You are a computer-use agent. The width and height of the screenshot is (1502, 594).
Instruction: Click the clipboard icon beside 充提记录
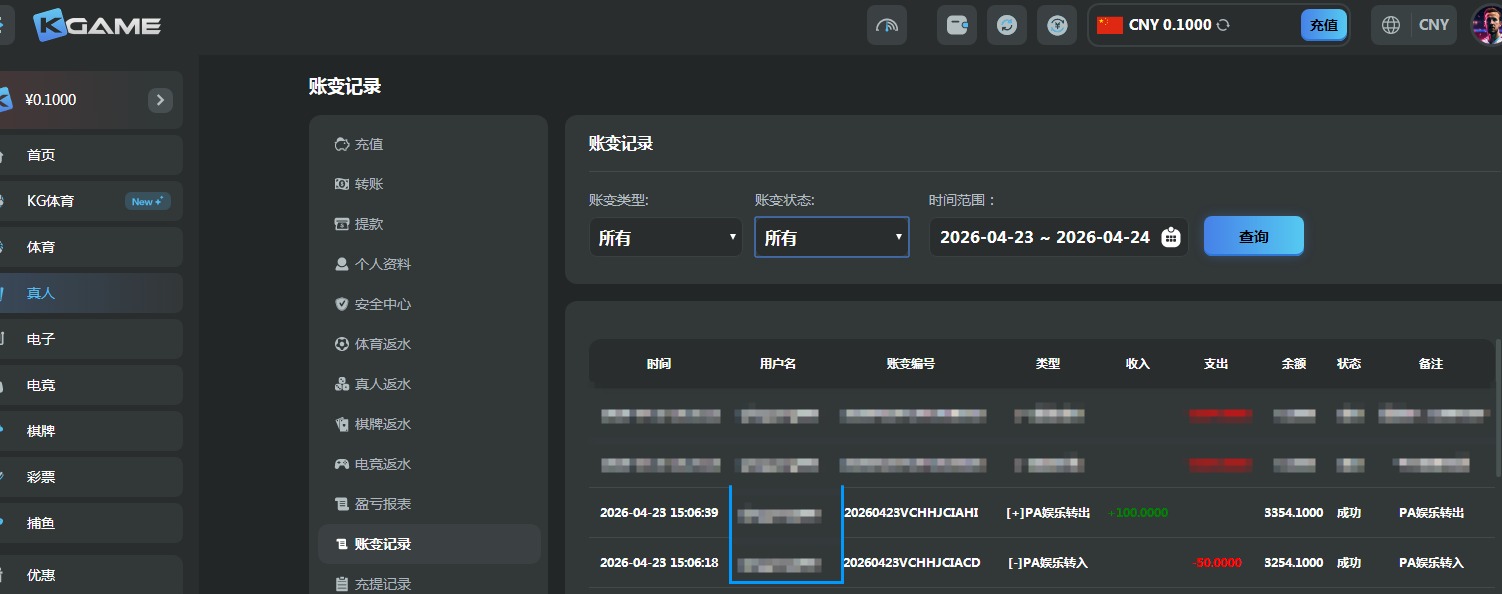coord(342,584)
